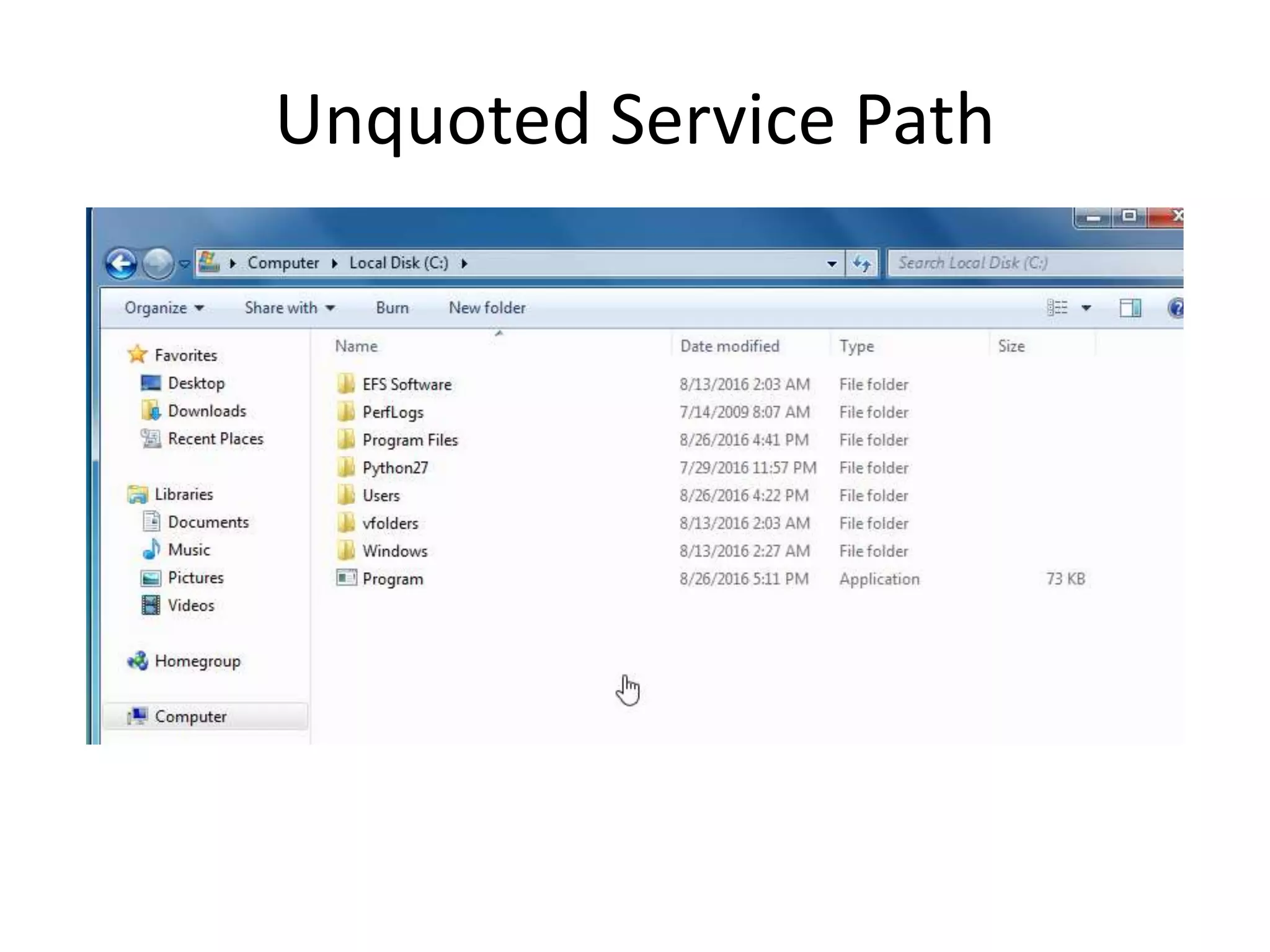The width and height of the screenshot is (1270, 952).
Task: Maximize the Explorer window
Action: pyautogui.click(x=1130, y=216)
